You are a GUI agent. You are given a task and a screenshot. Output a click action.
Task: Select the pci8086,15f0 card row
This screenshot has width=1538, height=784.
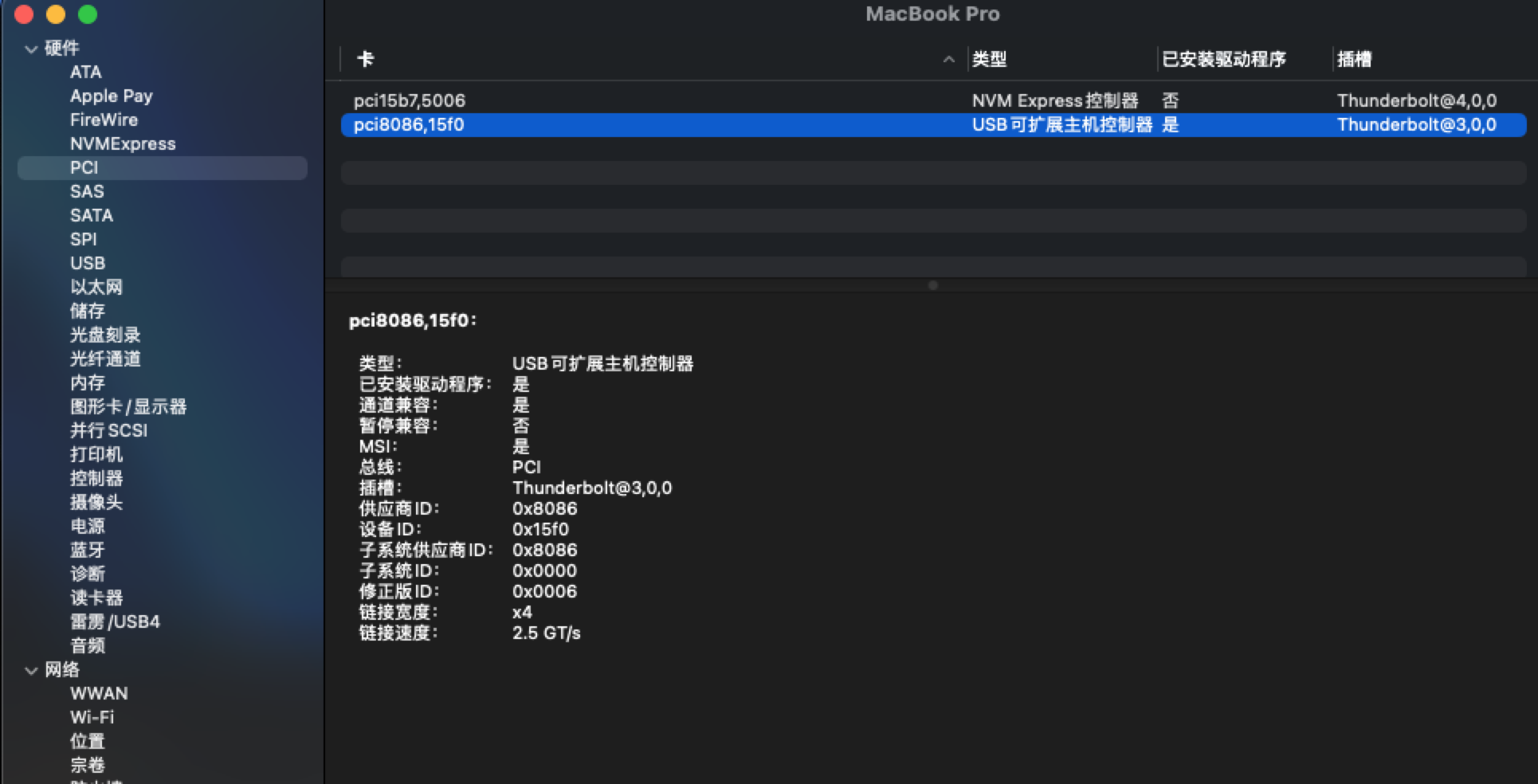coord(933,124)
